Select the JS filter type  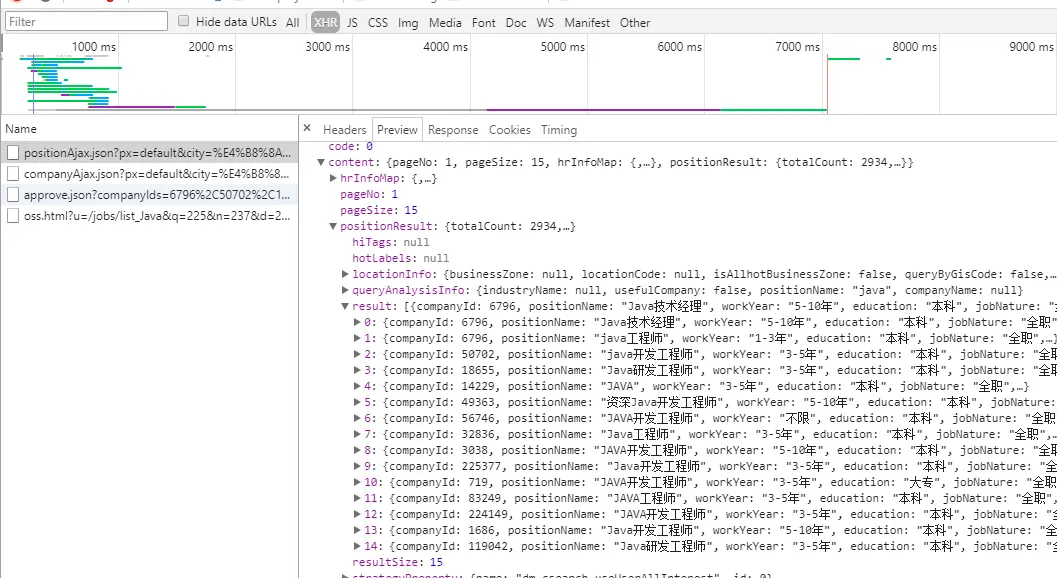click(x=353, y=22)
